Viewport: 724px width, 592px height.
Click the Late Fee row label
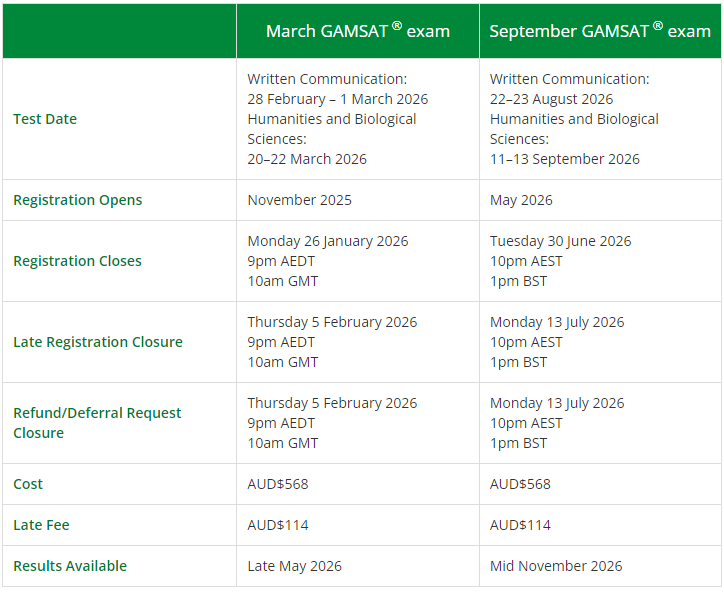41,525
